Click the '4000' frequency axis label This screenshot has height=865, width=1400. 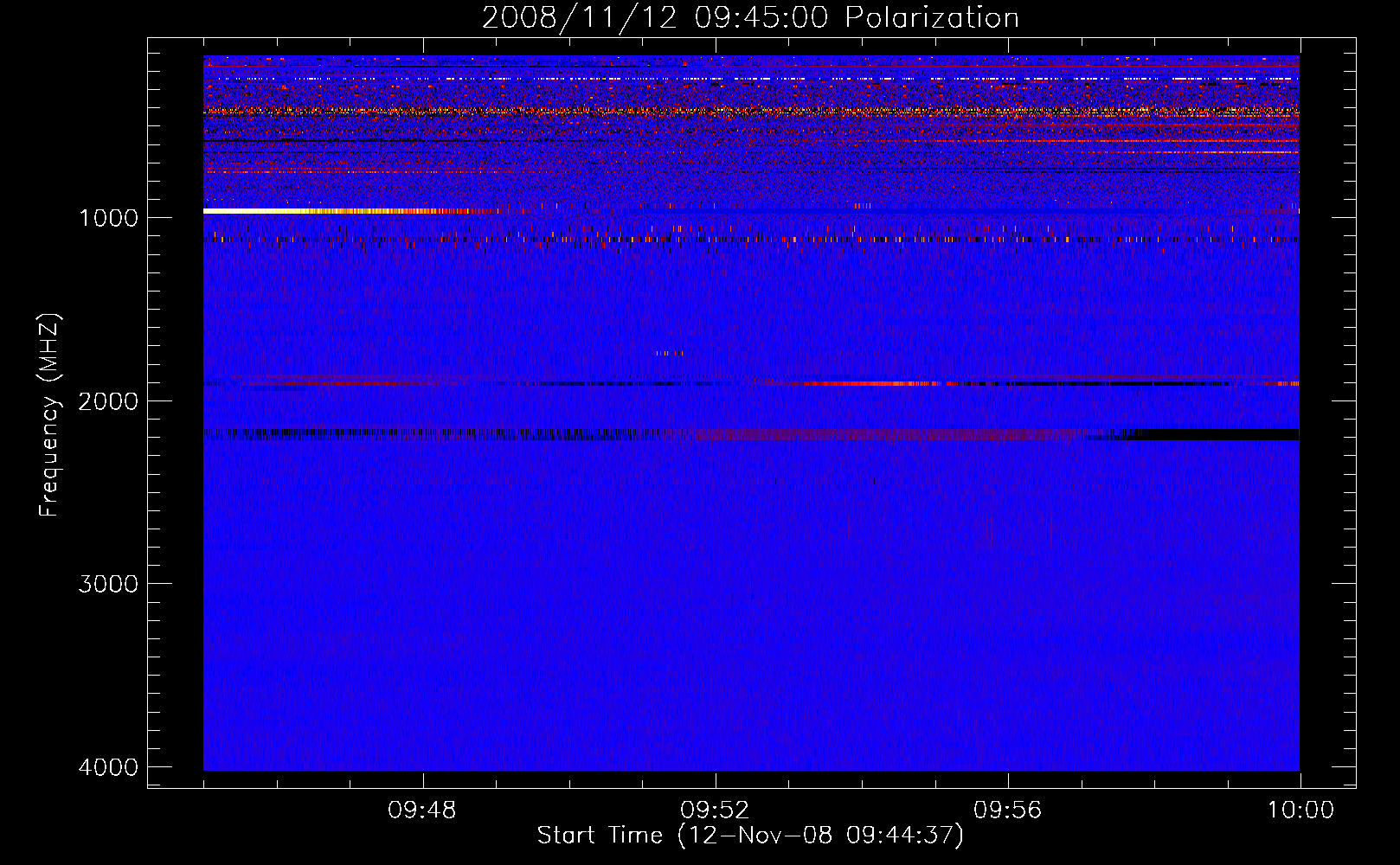click(x=108, y=767)
